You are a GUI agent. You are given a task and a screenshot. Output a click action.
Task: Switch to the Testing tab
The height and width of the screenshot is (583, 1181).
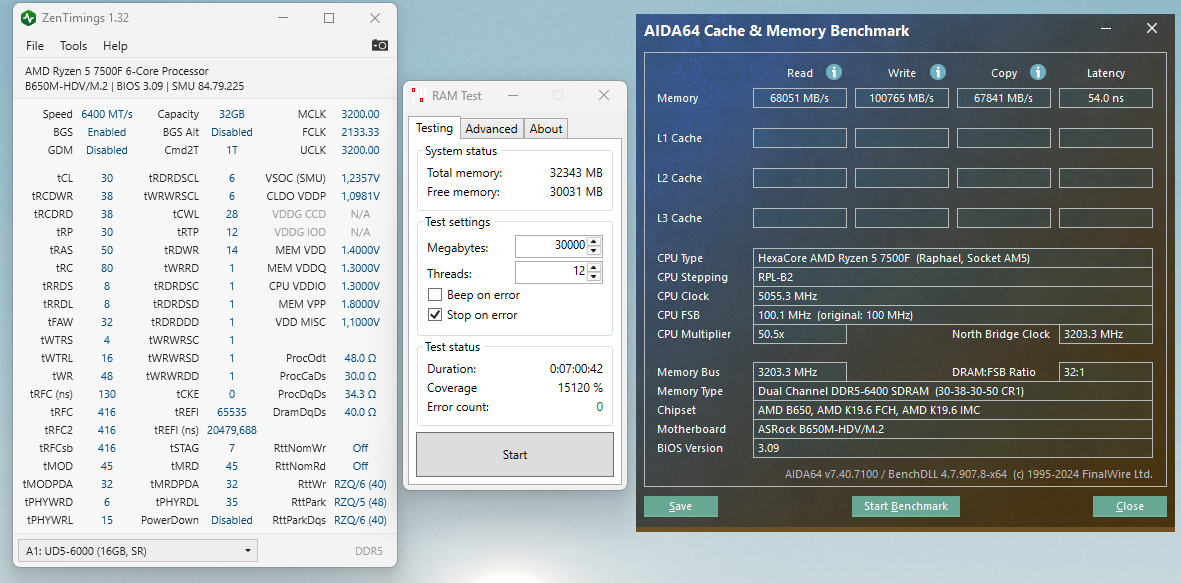coord(435,127)
